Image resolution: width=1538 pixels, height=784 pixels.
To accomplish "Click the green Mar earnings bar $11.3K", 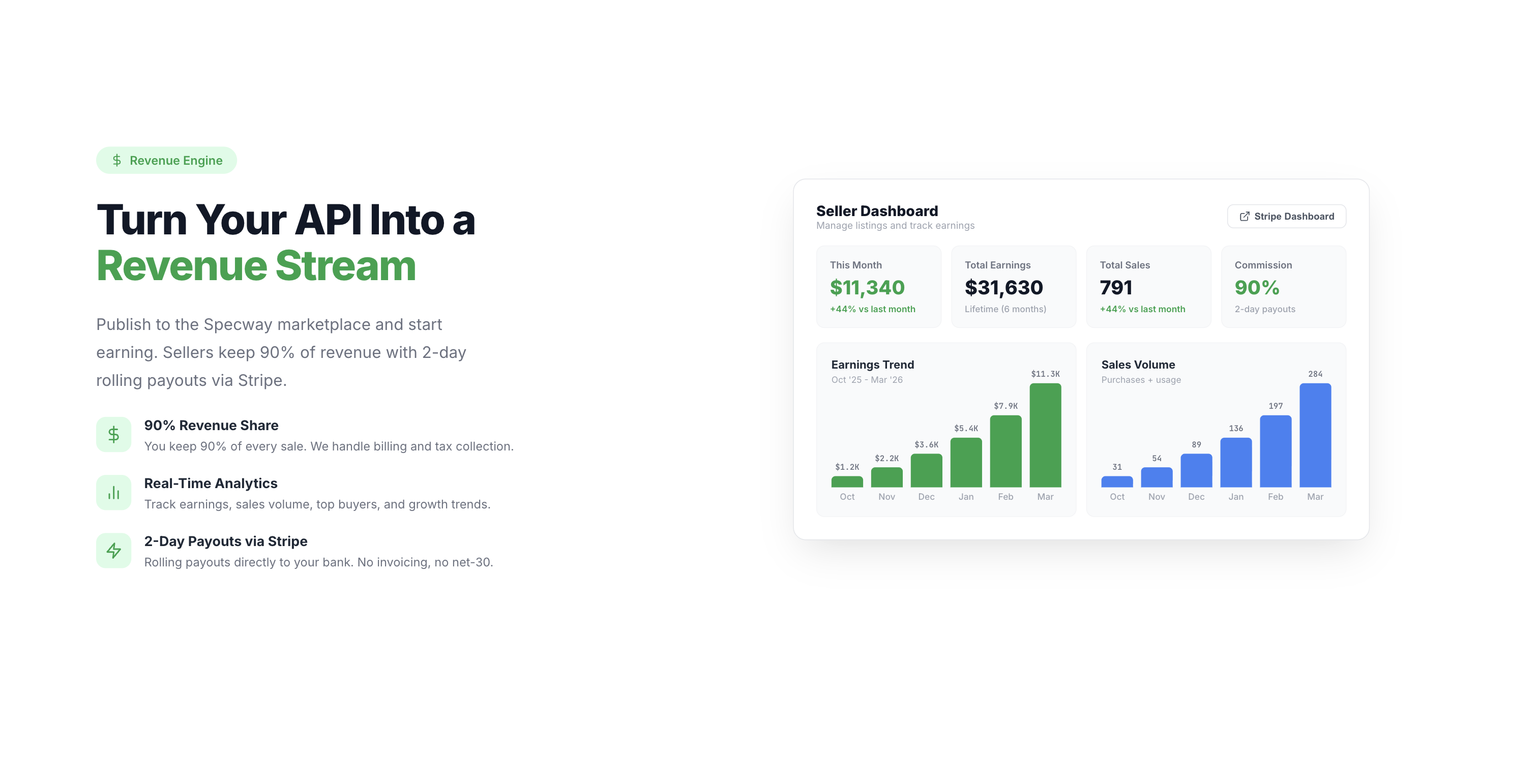I will coord(1045,436).
